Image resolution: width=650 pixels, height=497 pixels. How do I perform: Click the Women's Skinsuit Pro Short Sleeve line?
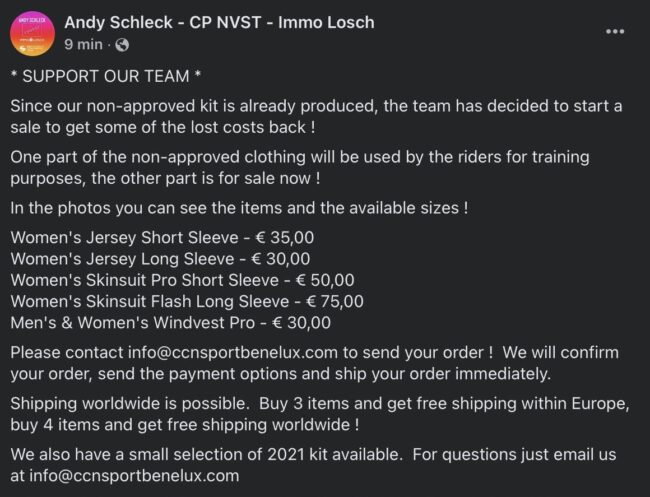tap(182, 280)
